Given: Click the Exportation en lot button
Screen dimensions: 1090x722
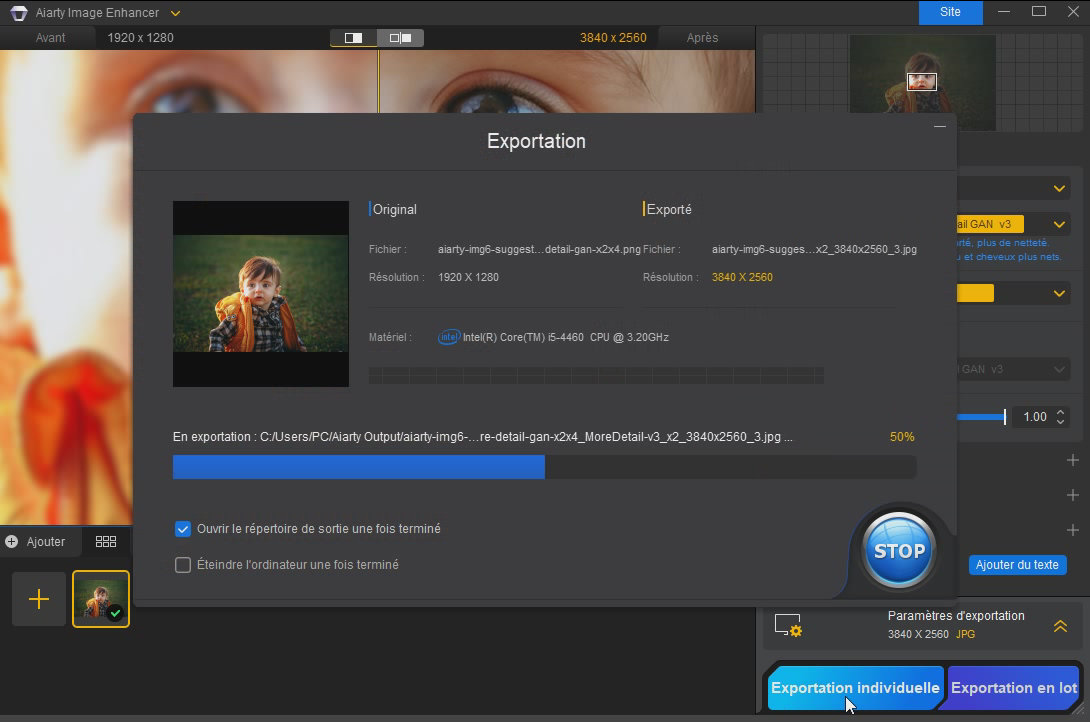Looking at the screenshot, I should click(x=1013, y=688).
